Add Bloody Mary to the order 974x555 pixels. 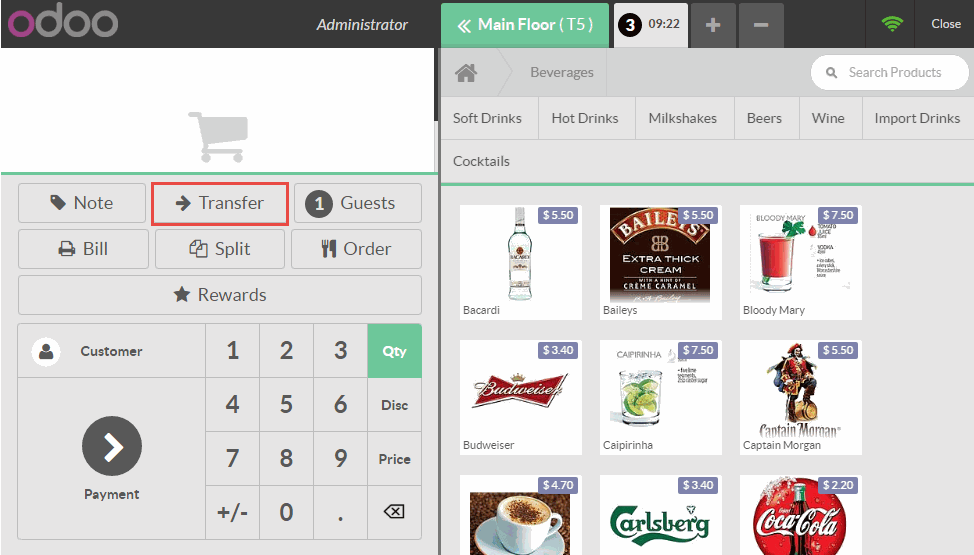pyautogui.click(x=800, y=262)
